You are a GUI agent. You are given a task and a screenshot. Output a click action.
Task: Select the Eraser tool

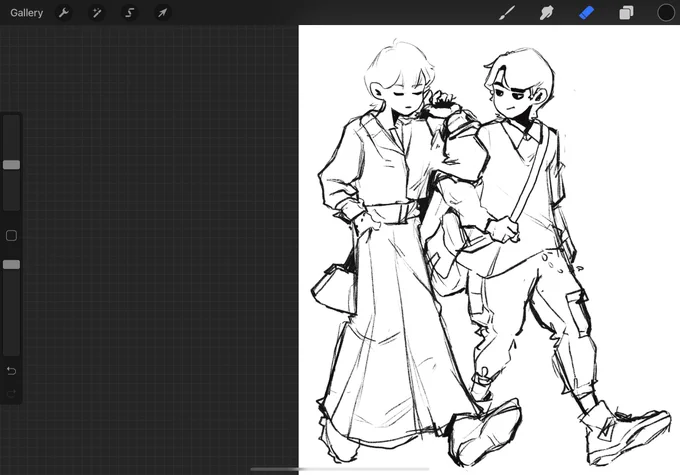pos(586,13)
